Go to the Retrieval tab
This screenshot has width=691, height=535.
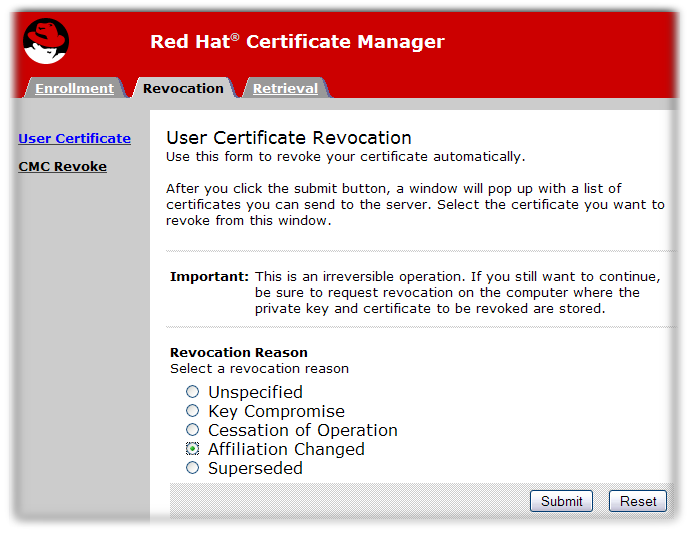pos(285,88)
